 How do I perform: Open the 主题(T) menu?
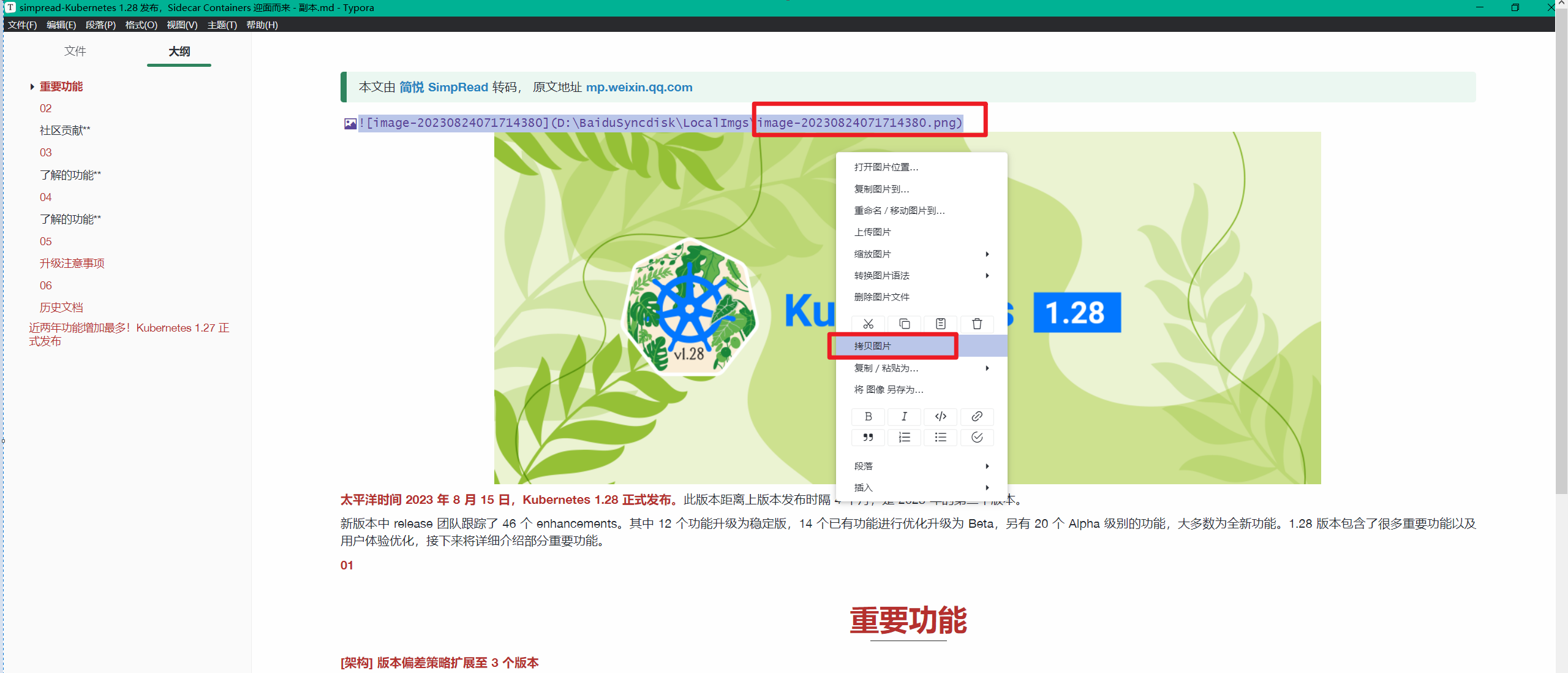pyautogui.click(x=222, y=25)
